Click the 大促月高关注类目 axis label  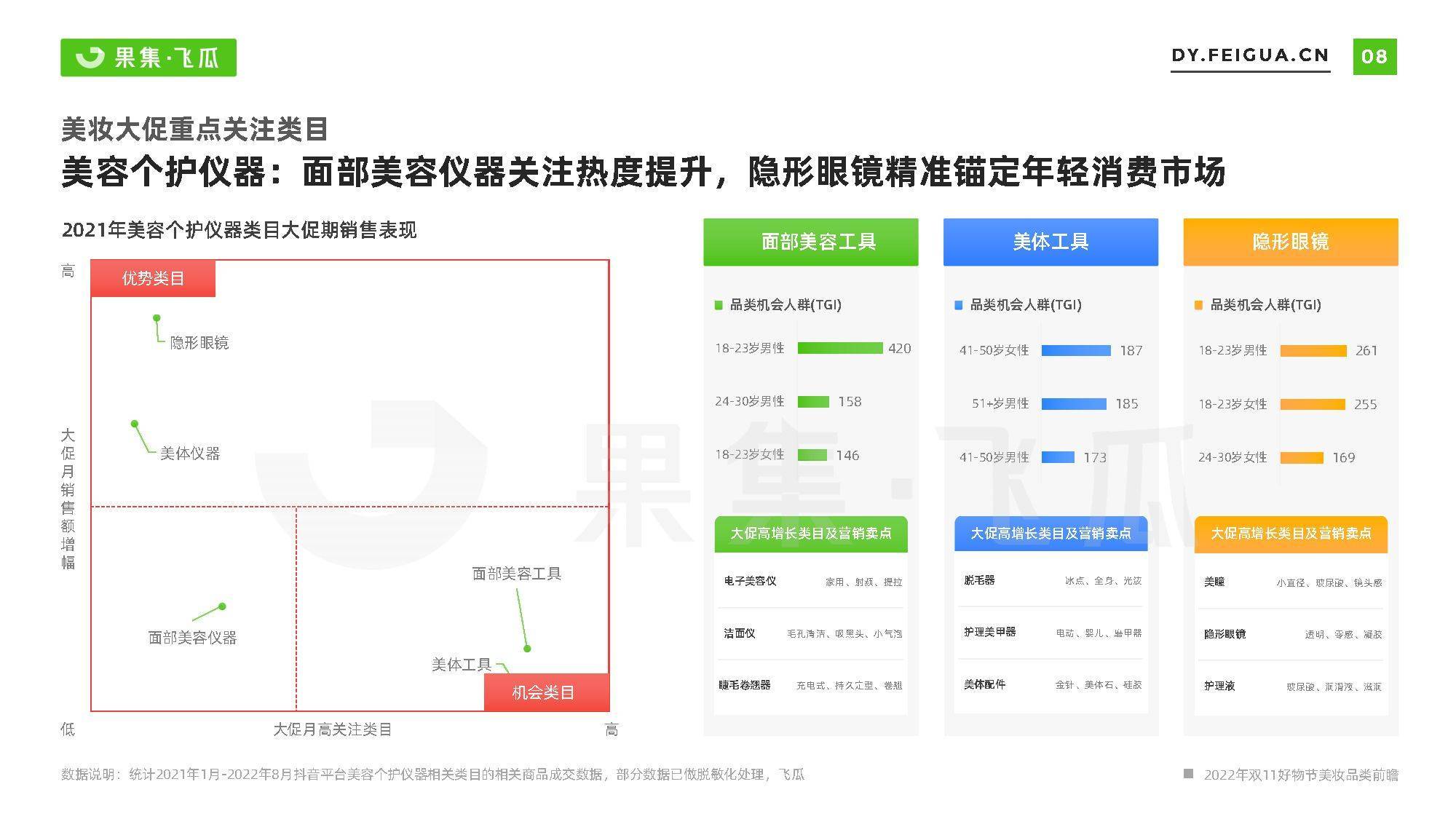pos(333,729)
